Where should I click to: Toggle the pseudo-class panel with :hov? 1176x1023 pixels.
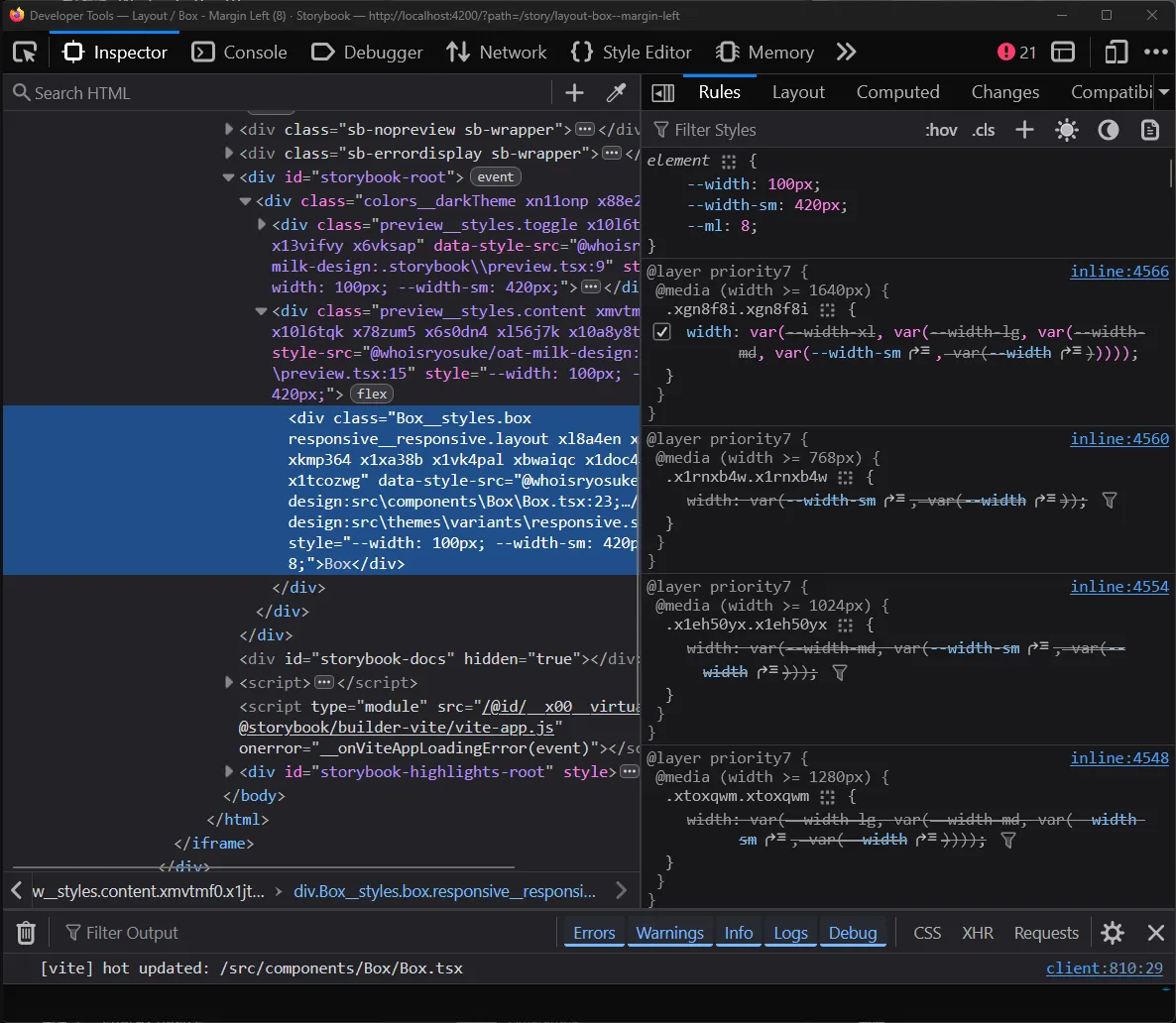[940, 129]
